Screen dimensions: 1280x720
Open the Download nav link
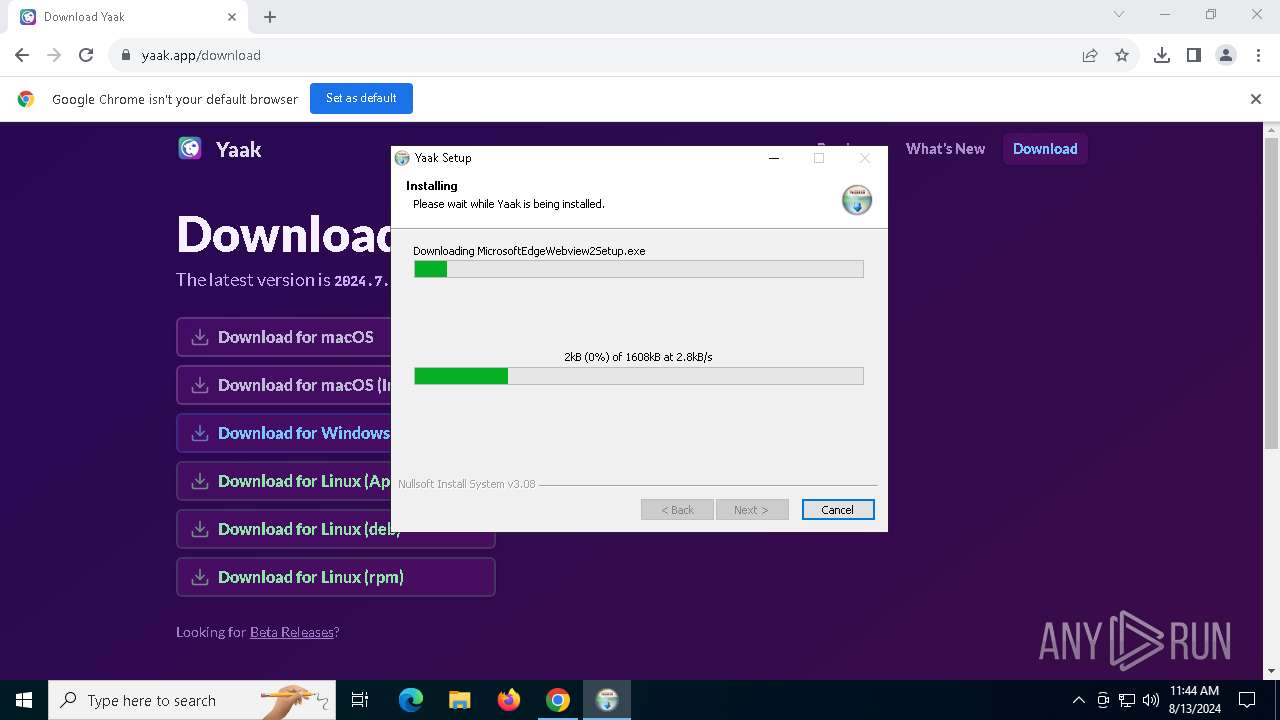pos(1045,148)
